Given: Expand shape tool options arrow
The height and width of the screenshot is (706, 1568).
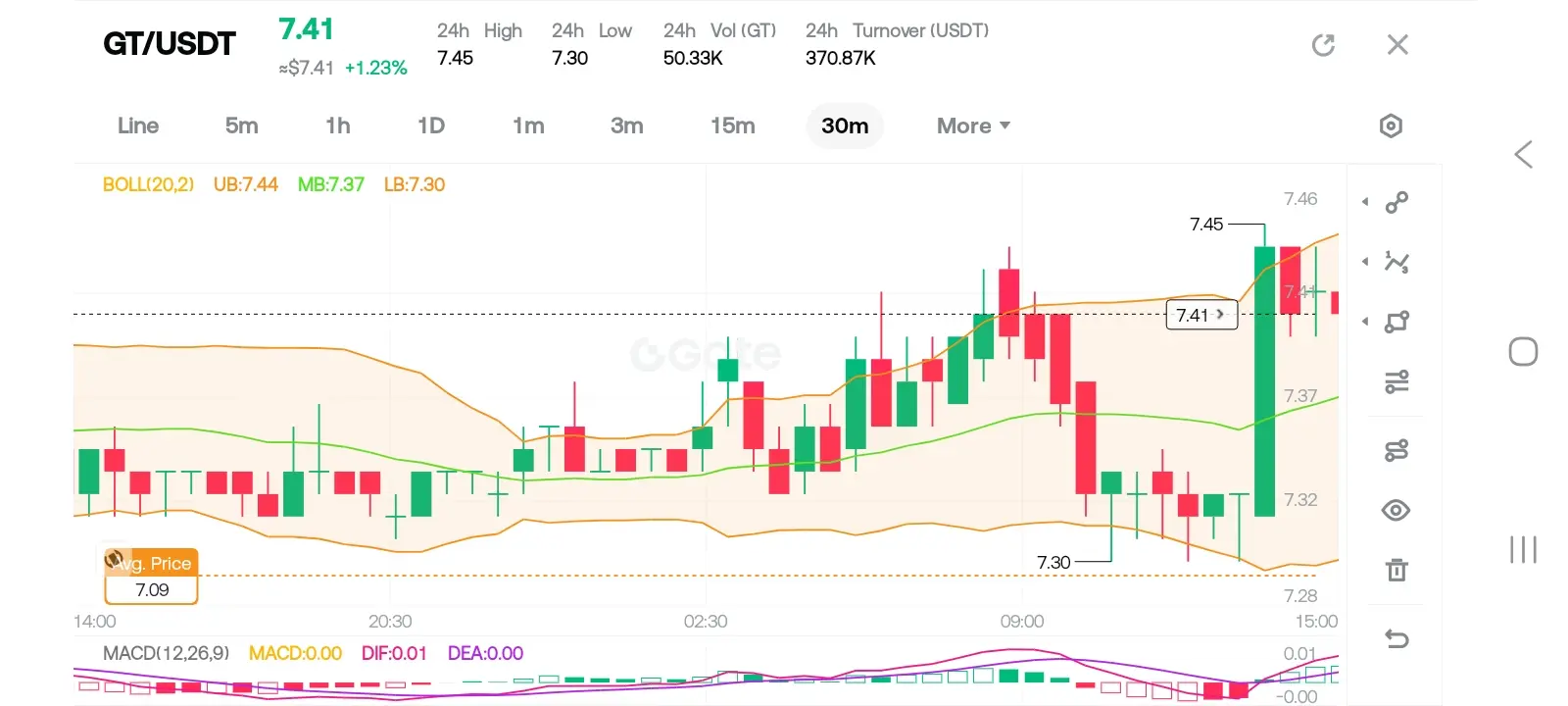Looking at the screenshot, I should point(1365,322).
